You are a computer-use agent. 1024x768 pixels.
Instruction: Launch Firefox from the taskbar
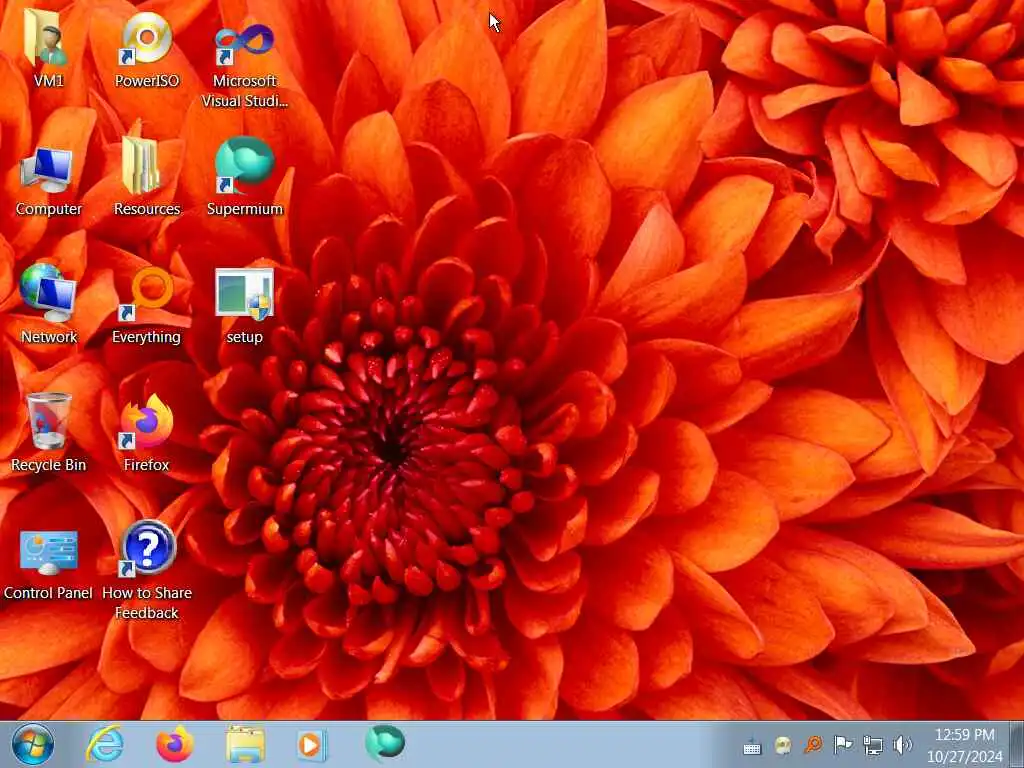pos(175,744)
